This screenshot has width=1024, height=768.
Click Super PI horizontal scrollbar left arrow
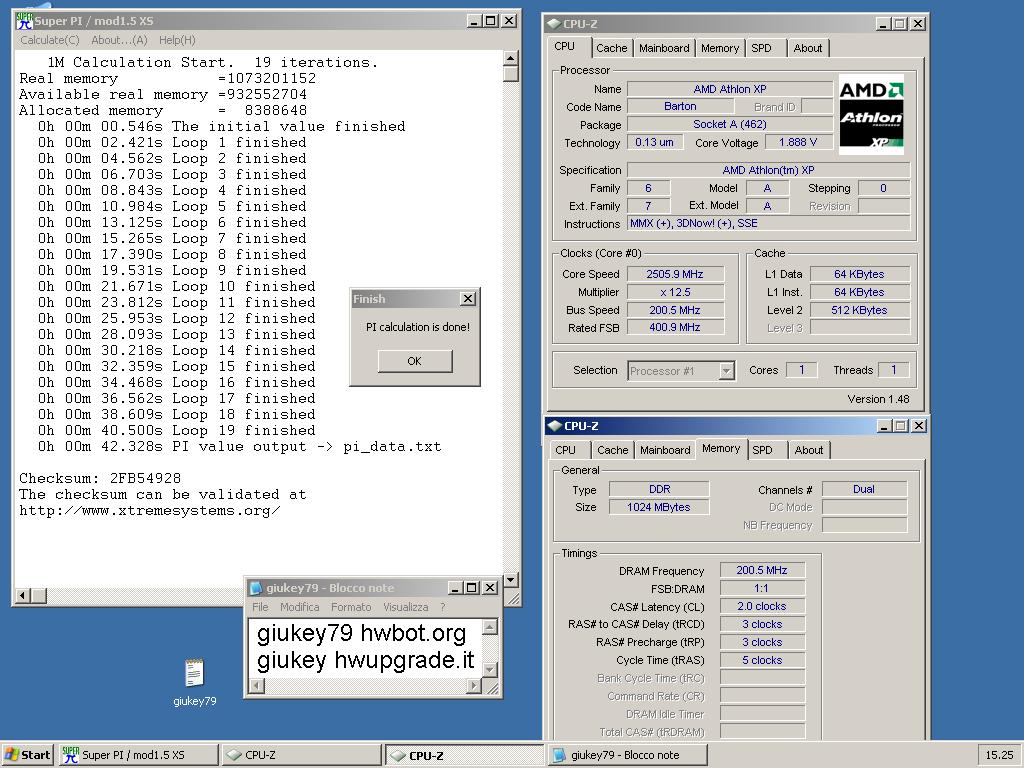pos(23,595)
